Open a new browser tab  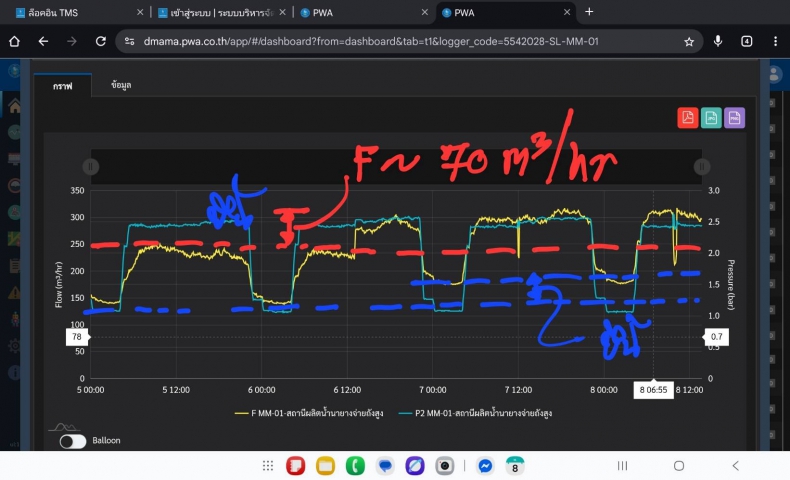589,12
